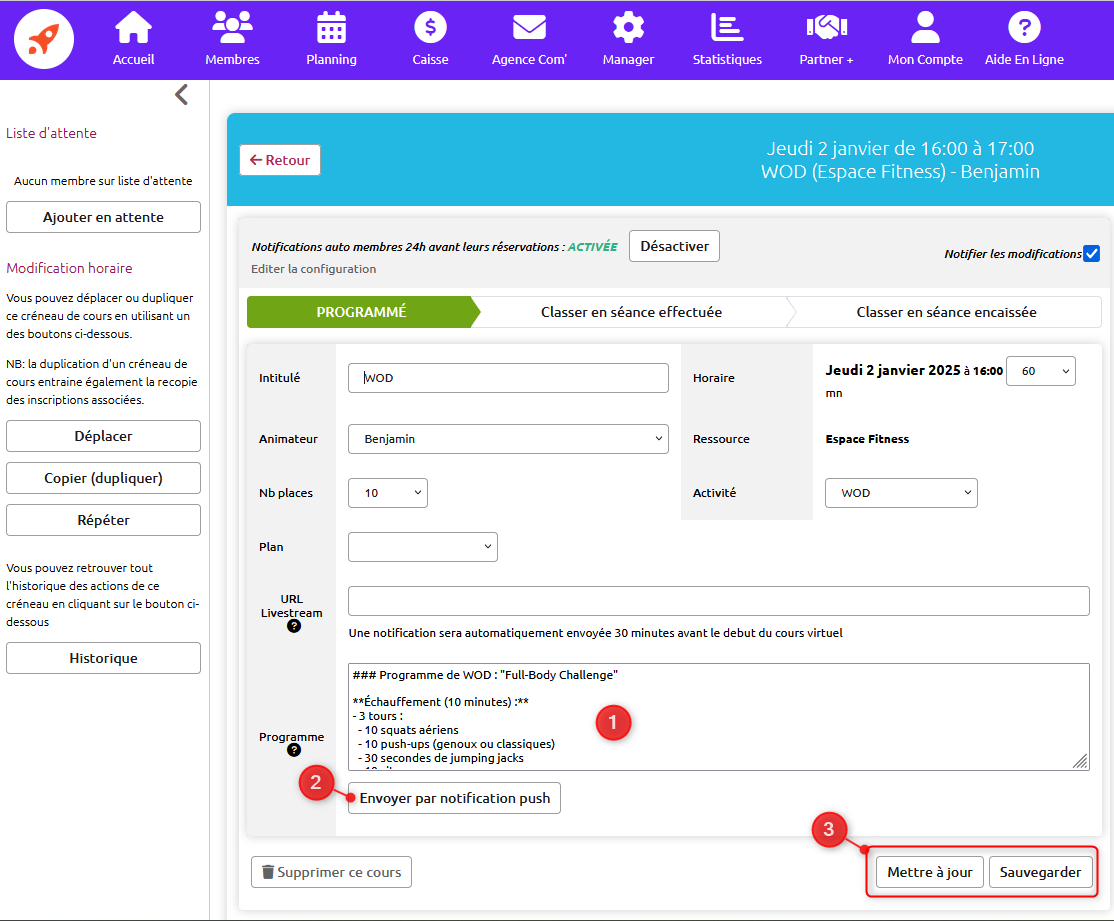This screenshot has height=921, width=1114.
Task: Open the Activité dropdown showing WOD
Action: (900, 493)
